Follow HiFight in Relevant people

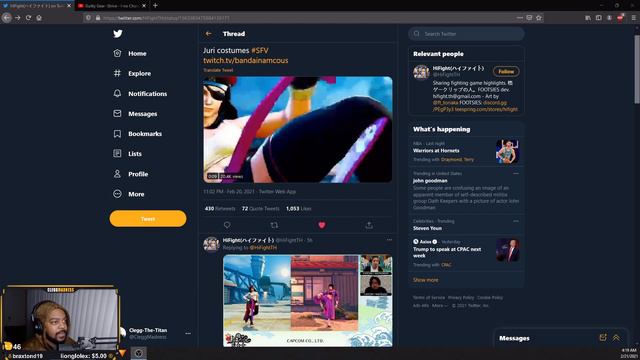[x=506, y=71]
